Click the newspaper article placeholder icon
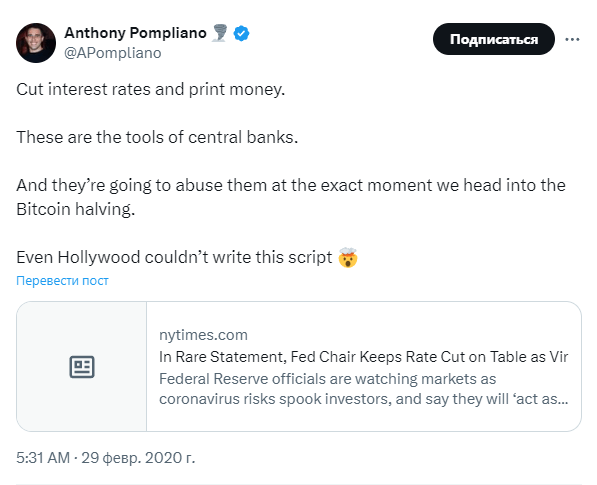597x485 pixels. tap(81, 367)
